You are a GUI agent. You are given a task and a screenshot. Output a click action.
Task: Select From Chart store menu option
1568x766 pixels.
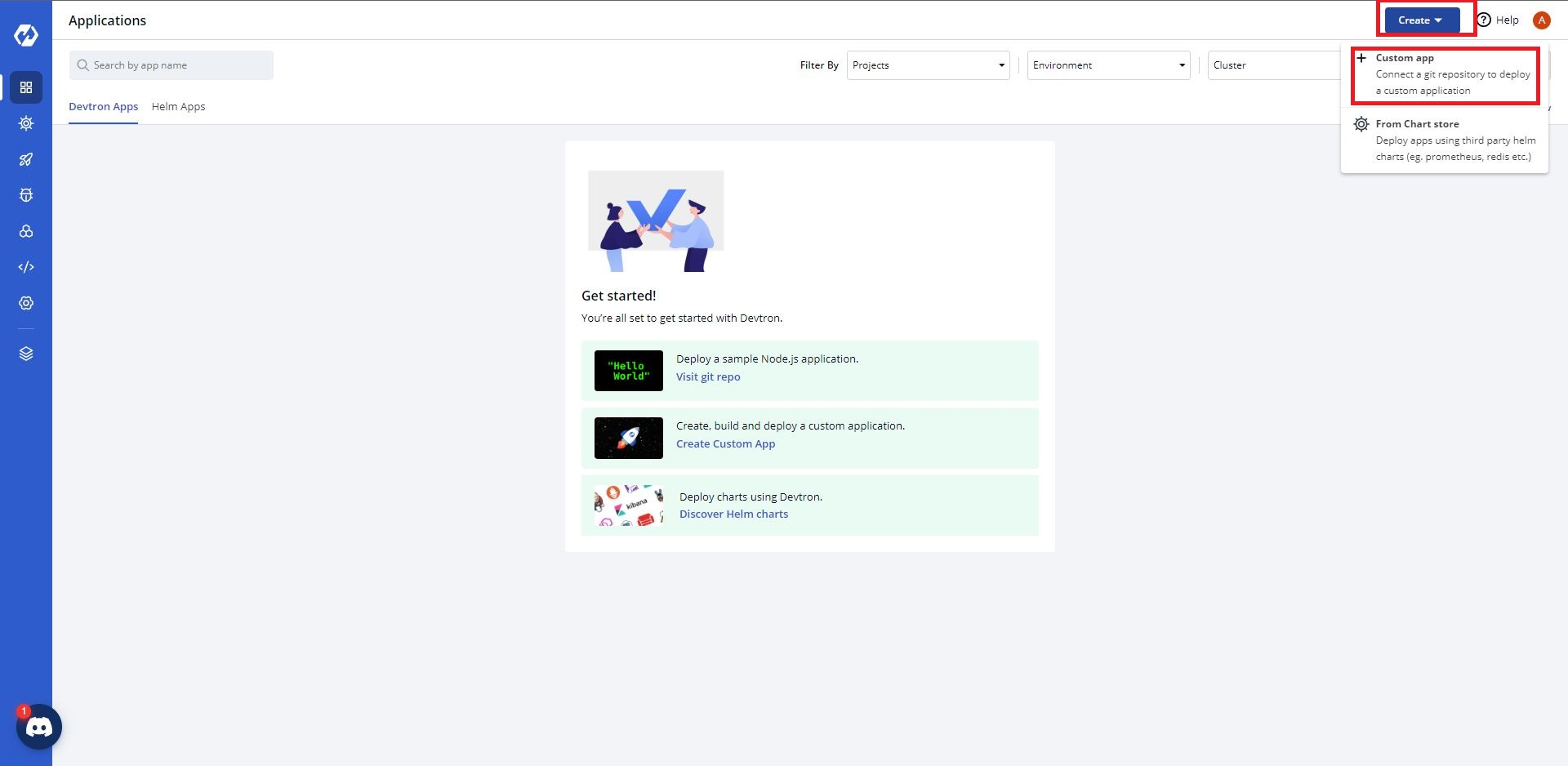1445,140
